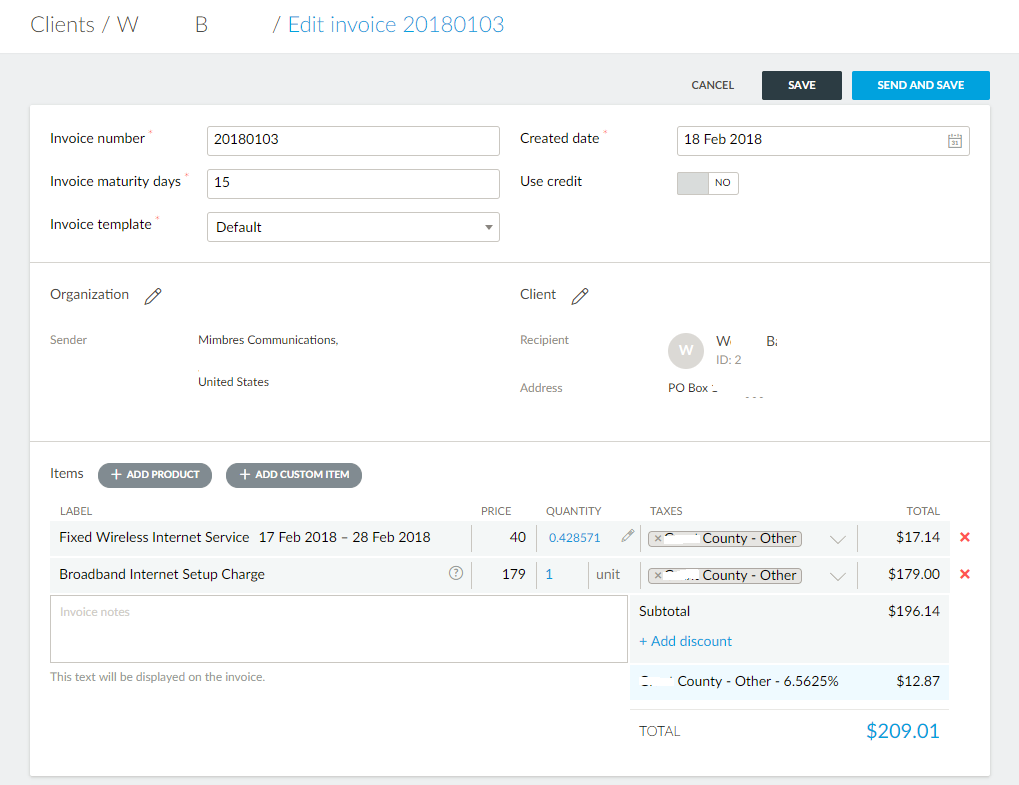Click the Save button

point(801,86)
